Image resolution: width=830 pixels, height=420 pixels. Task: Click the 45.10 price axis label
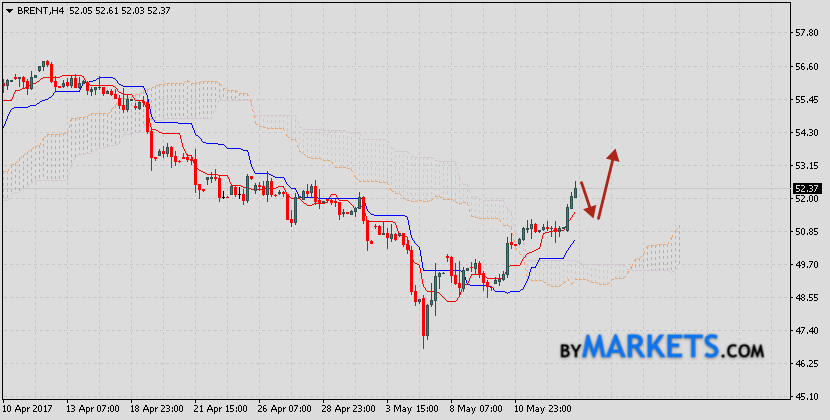click(806, 397)
